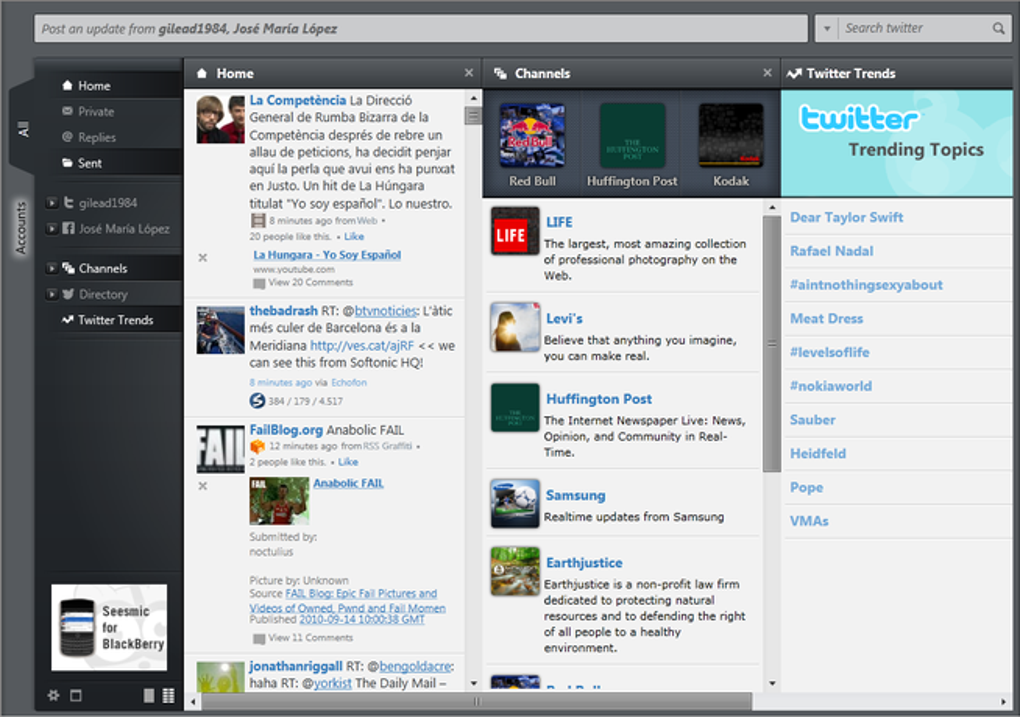Screen dimensions: 1020x717
Task: Select the Accounts vertical tab
Action: pos(21,228)
